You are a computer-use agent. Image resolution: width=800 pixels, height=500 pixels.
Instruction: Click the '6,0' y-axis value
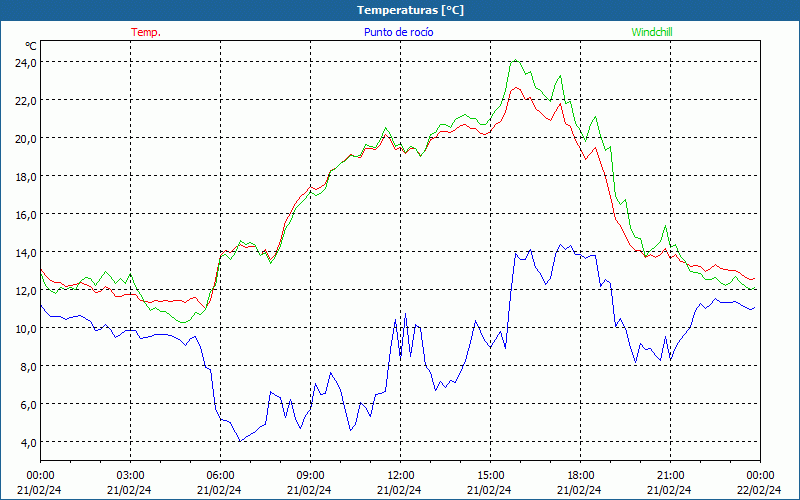[x=29, y=405]
